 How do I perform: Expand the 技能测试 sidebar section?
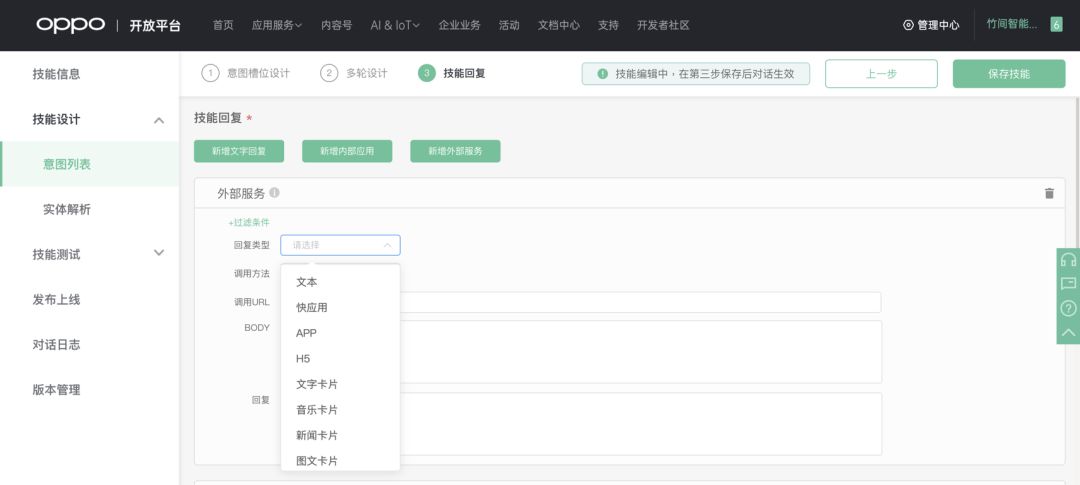(158, 253)
